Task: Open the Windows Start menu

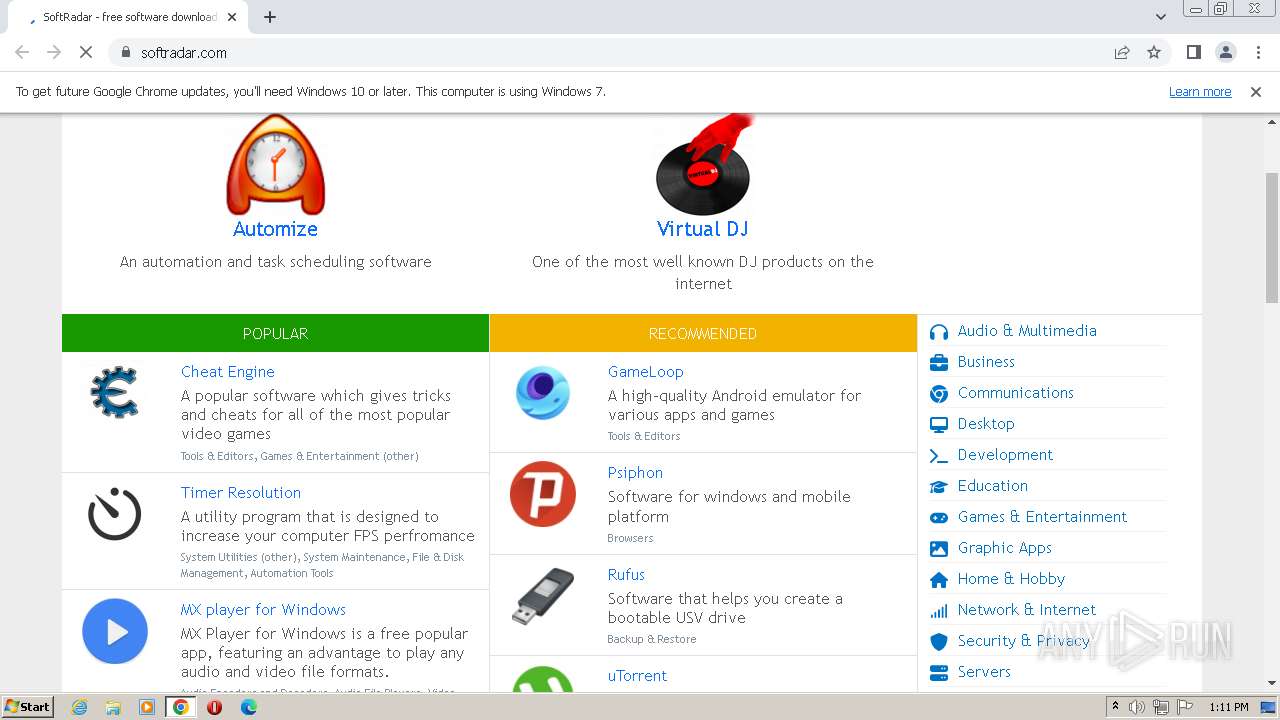Action: tap(28, 706)
